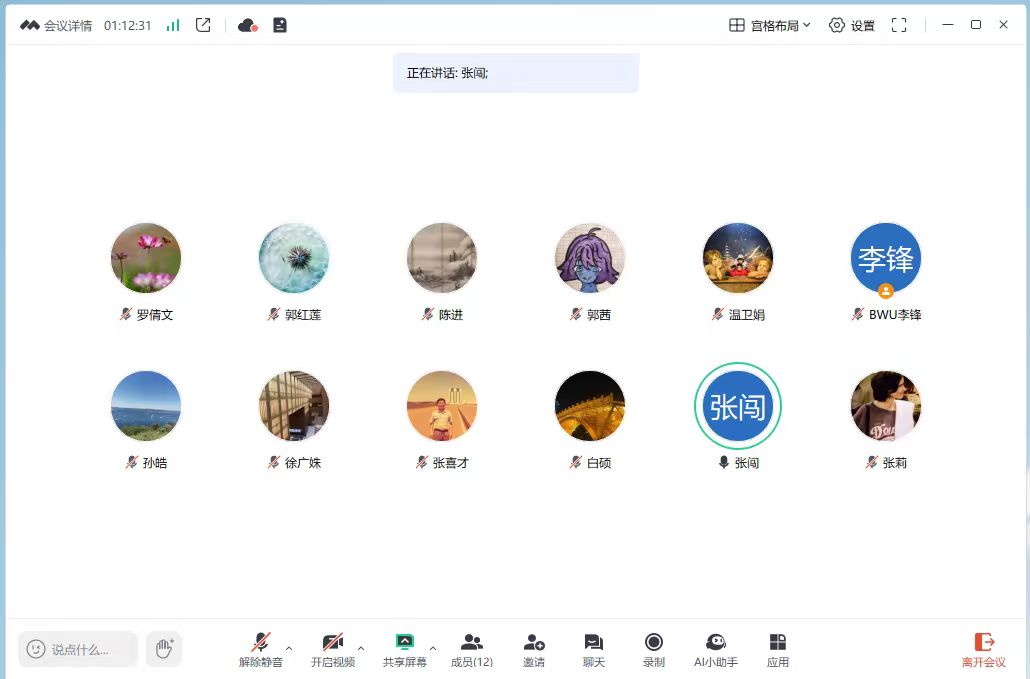
Task: Click the 离开会议 leave button
Action: 983,649
